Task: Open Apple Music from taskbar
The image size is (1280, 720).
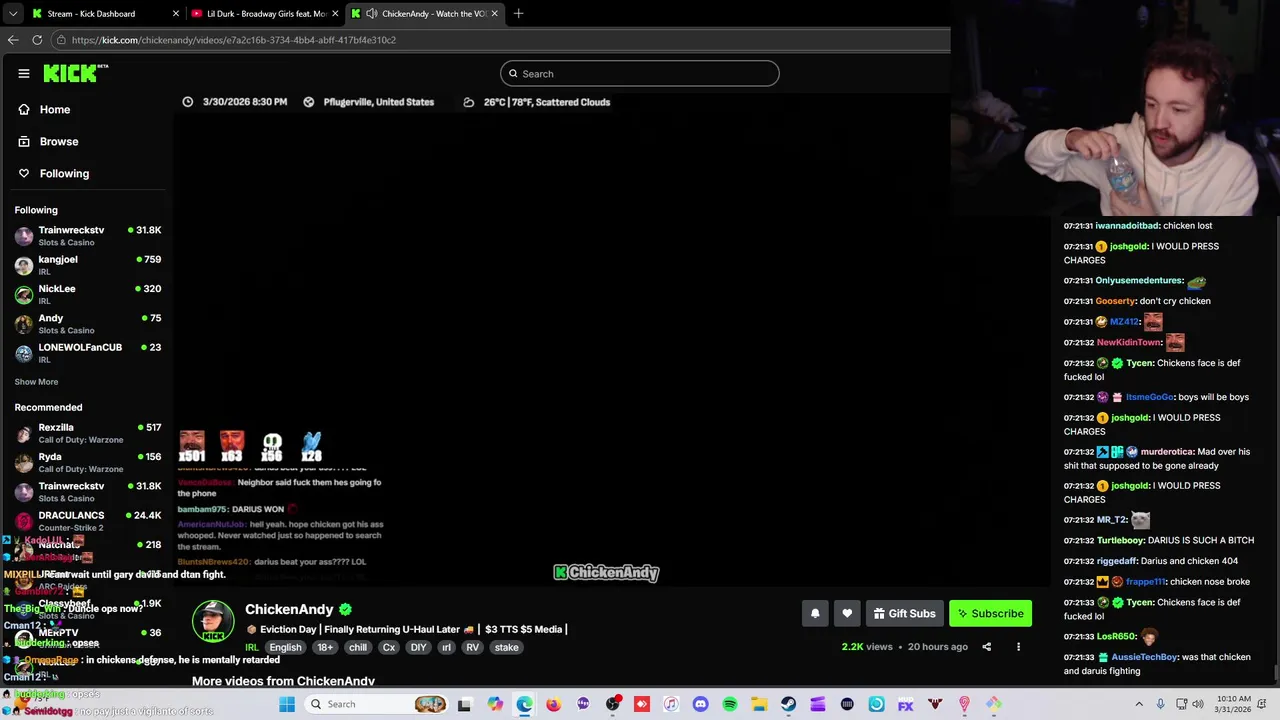Action: (x=671, y=704)
